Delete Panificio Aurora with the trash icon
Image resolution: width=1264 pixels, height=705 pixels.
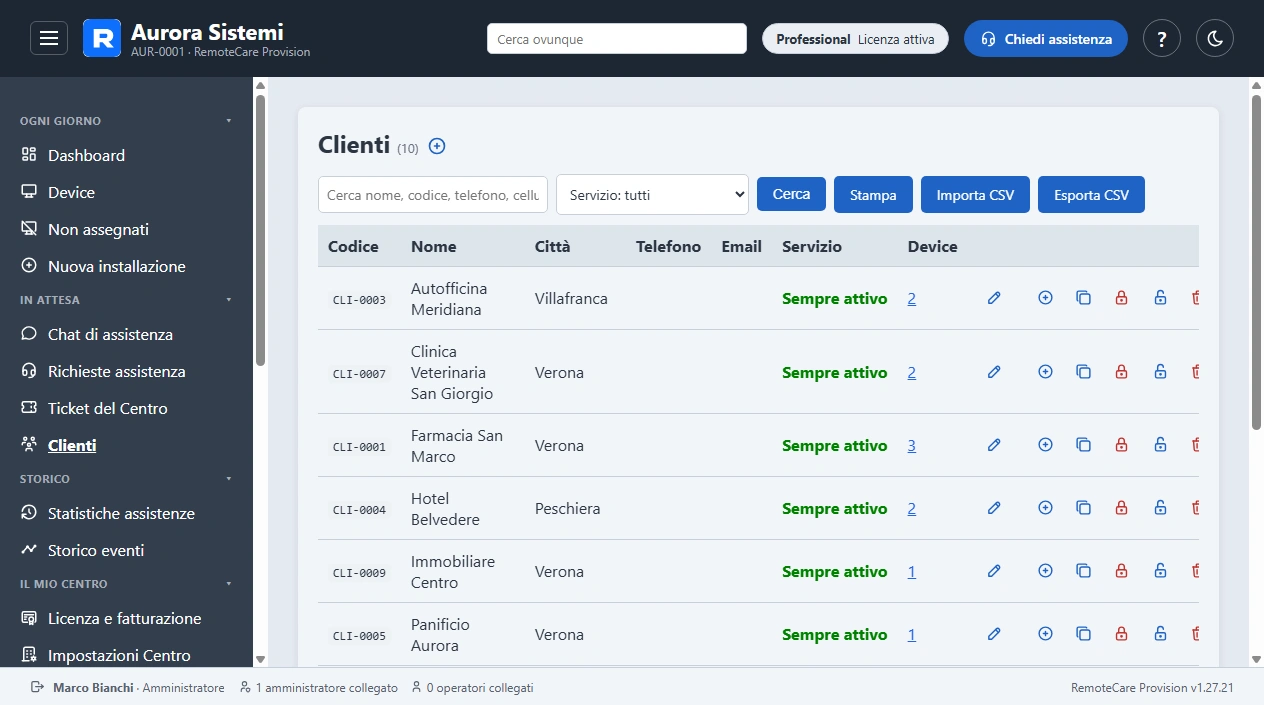coord(1195,634)
